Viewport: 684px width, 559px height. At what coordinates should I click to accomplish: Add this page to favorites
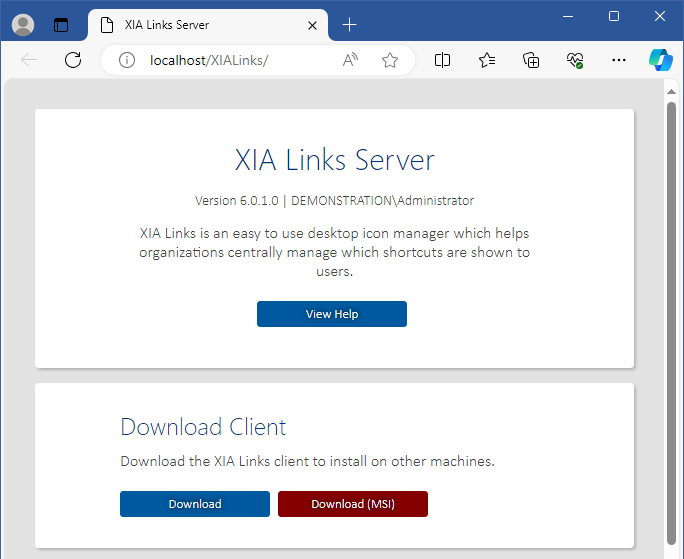click(x=390, y=60)
